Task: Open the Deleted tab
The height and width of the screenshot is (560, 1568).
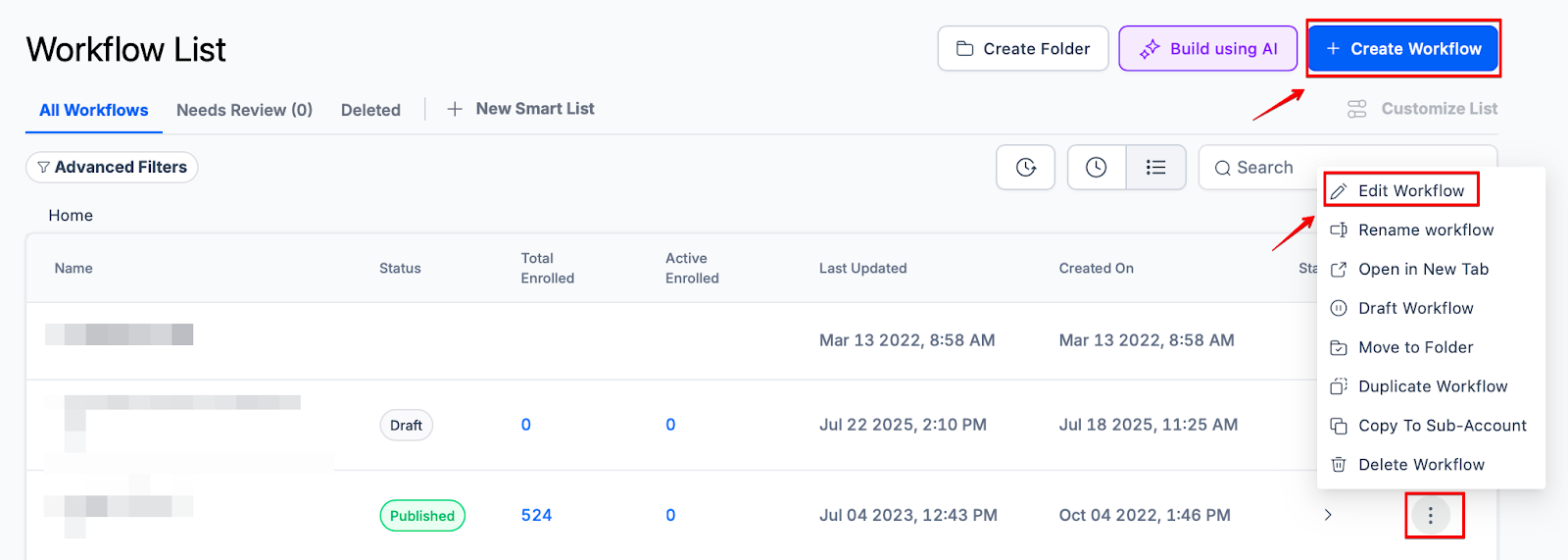Action: (370, 110)
